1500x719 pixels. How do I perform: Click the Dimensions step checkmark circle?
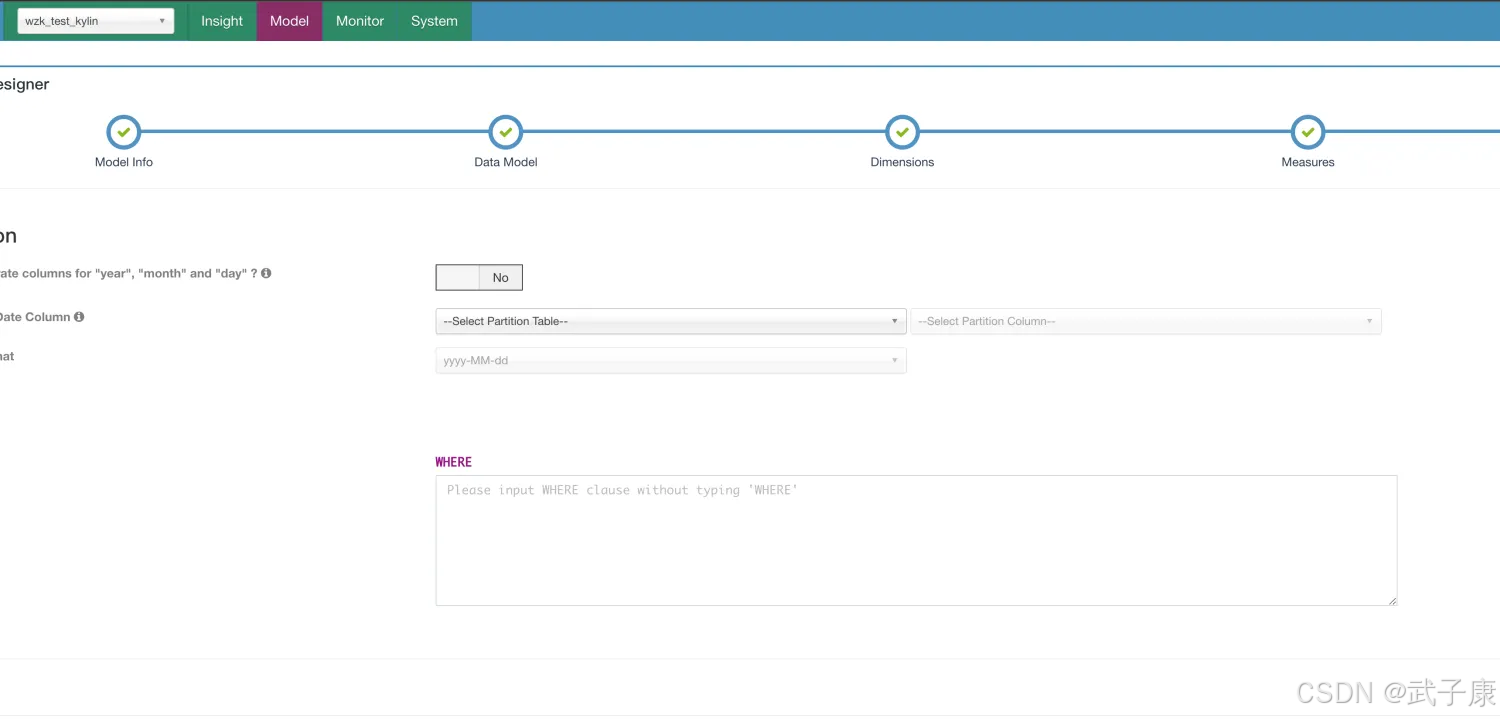[x=902, y=132]
